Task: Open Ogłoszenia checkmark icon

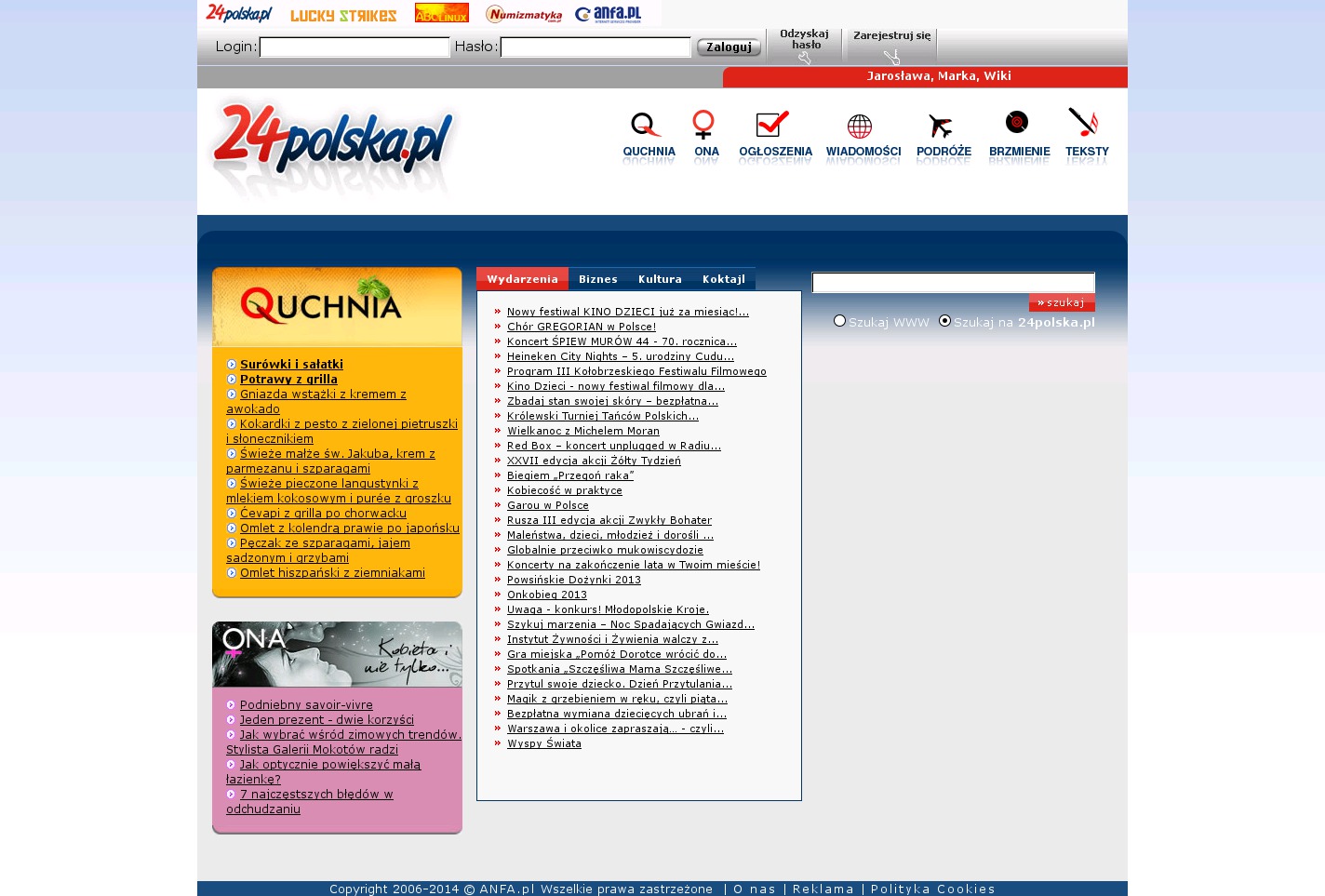Action: point(773,125)
